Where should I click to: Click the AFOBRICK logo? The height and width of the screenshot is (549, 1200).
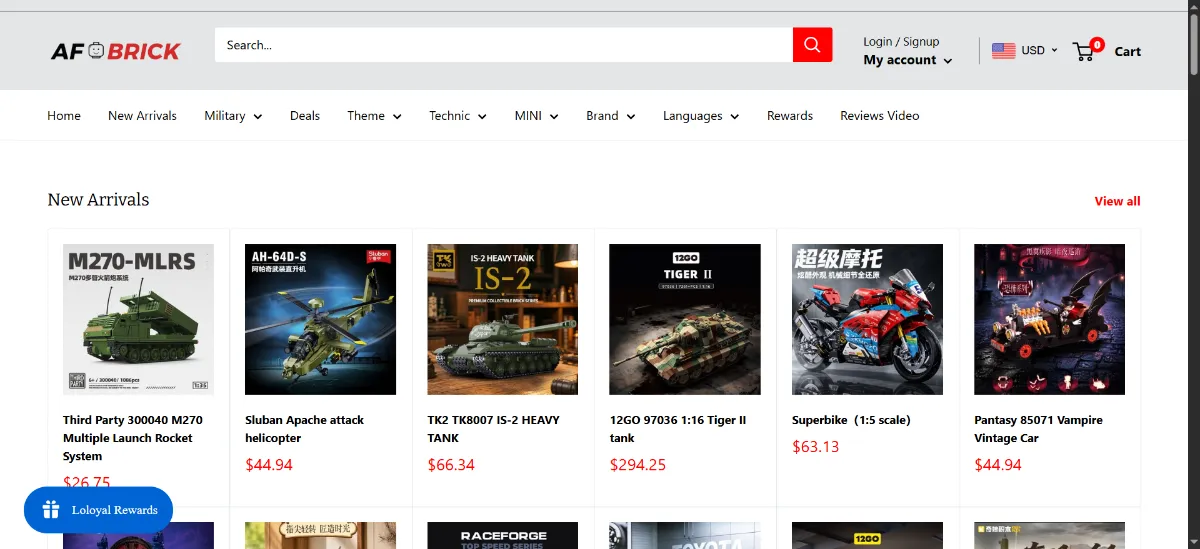pos(116,50)
